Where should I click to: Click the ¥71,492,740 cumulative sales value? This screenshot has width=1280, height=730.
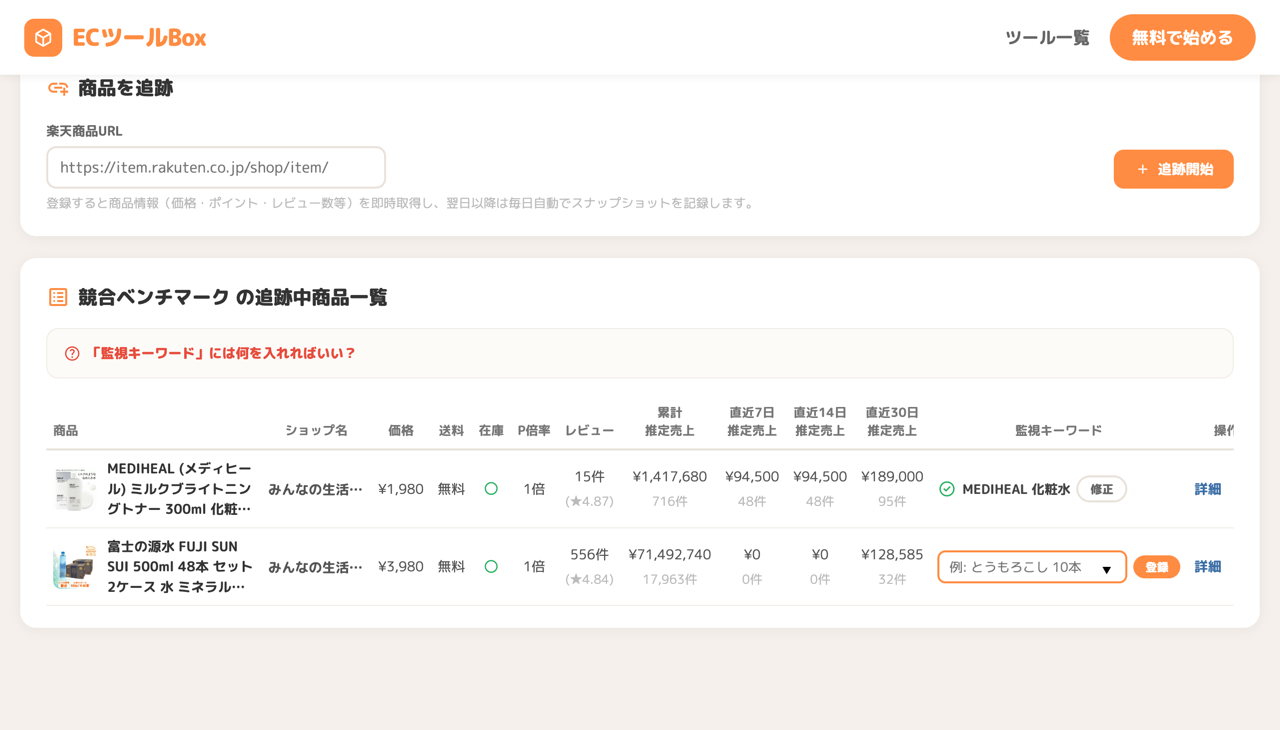point(670,555)
